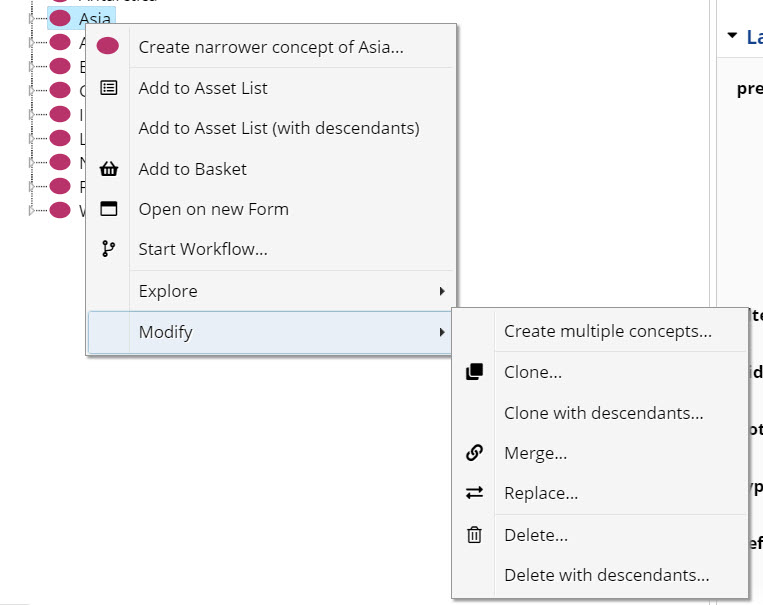Click the Clone duplicate icon in submenu

pos(474,372)
